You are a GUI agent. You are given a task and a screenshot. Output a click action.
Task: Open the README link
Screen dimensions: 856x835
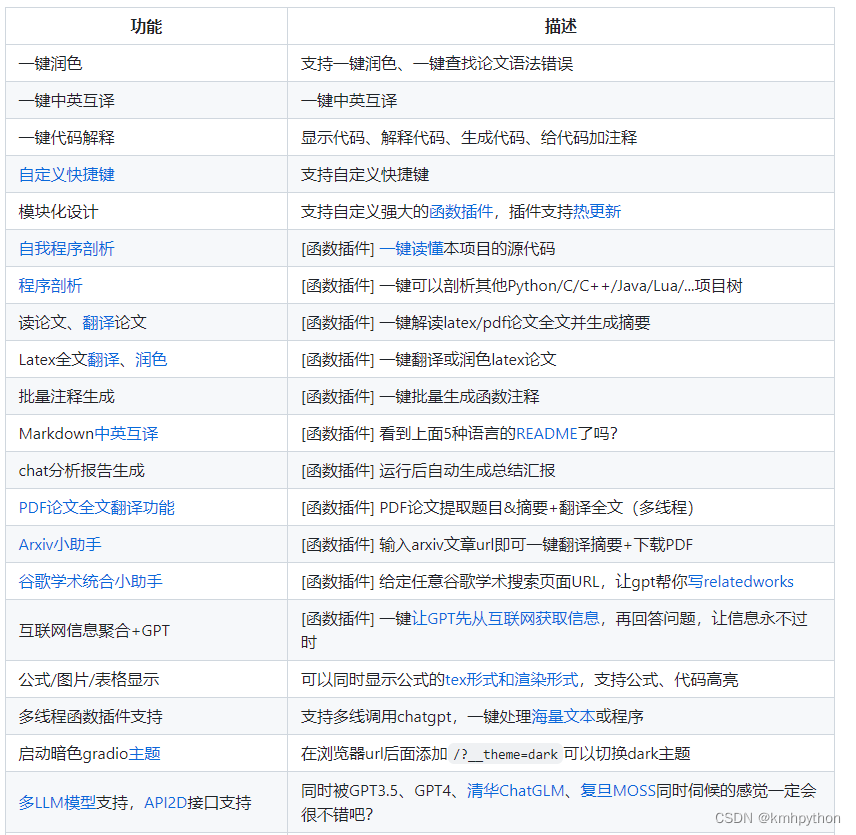click(546, 434)
